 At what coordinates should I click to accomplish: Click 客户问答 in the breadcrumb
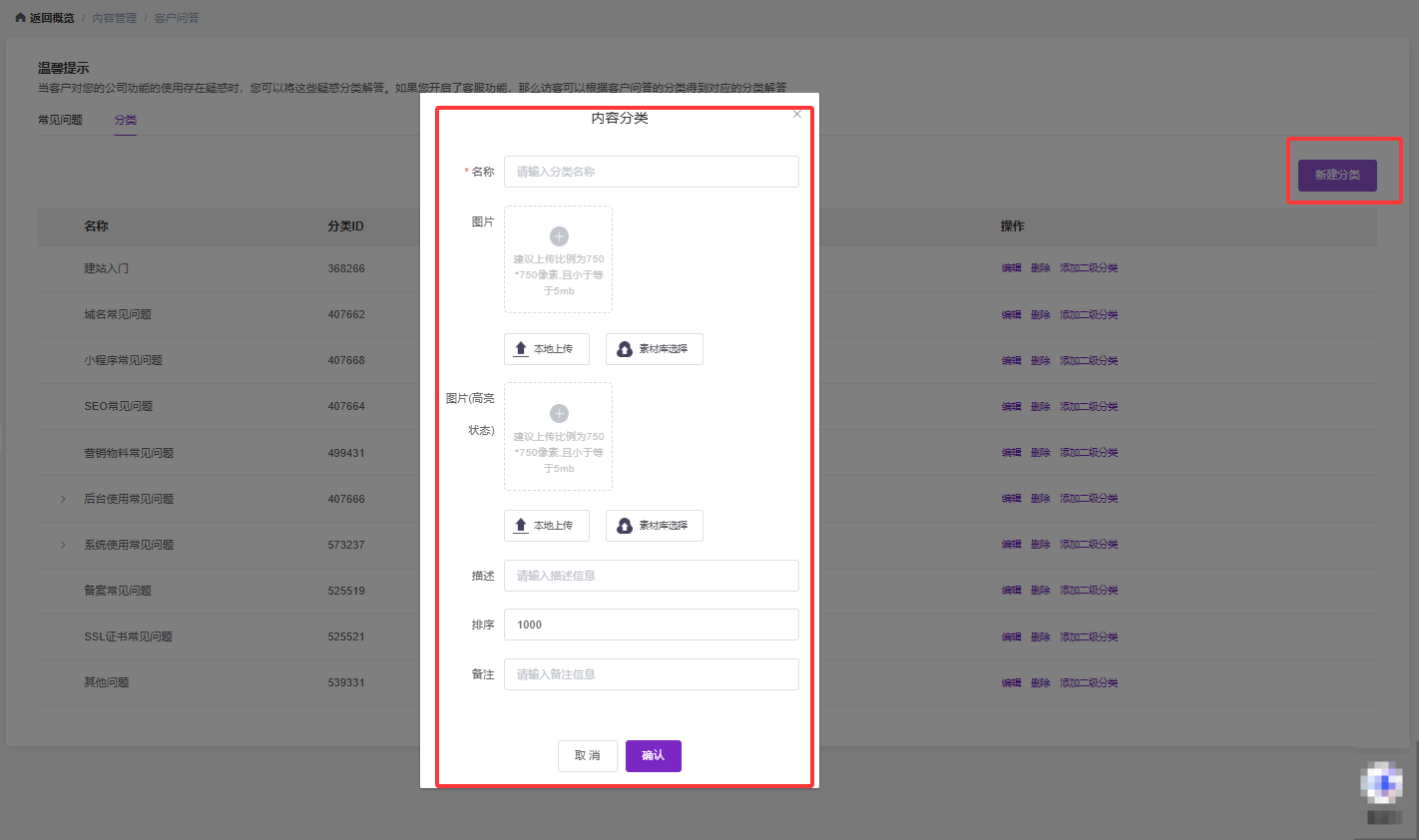pos(177,18)
